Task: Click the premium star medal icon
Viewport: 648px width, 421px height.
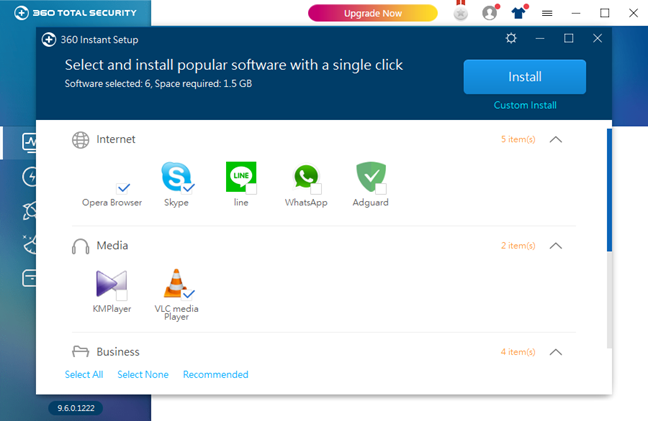Action: pos(460,12)
